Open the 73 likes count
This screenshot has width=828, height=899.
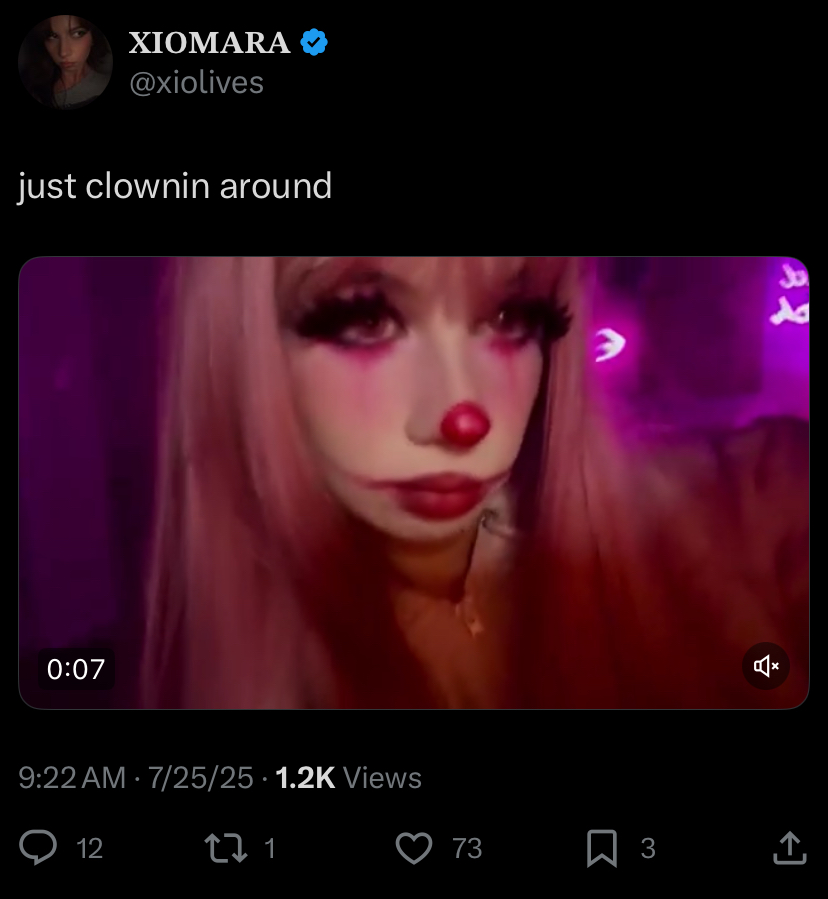467,849
